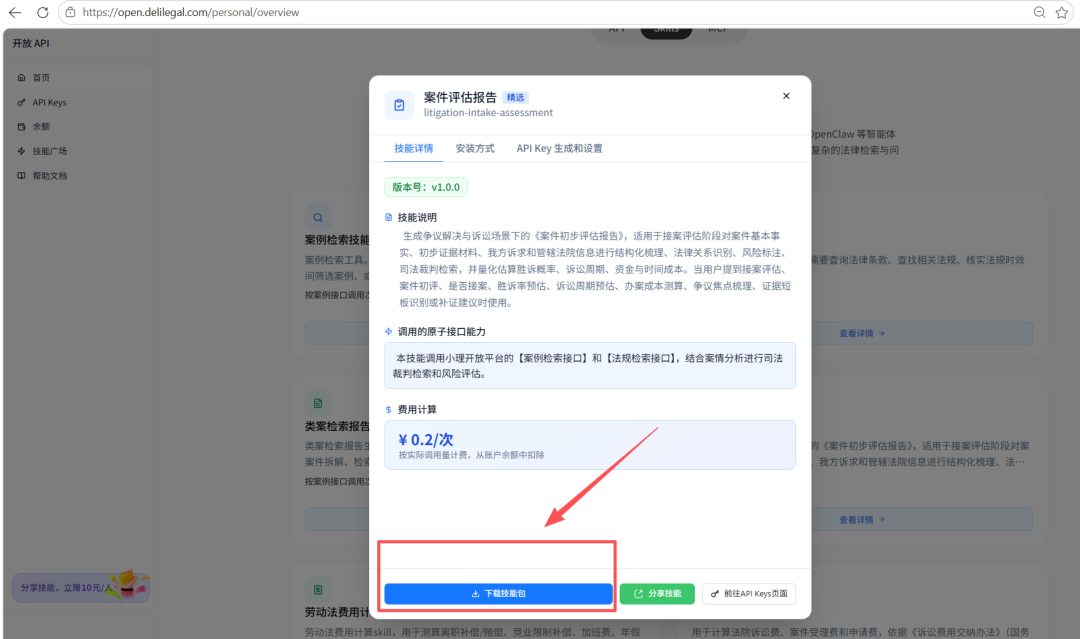The height and width of the screenshot is (639, 1080).
Task: Click the book icon beside 帮助文档
Action: pos(21,176)
